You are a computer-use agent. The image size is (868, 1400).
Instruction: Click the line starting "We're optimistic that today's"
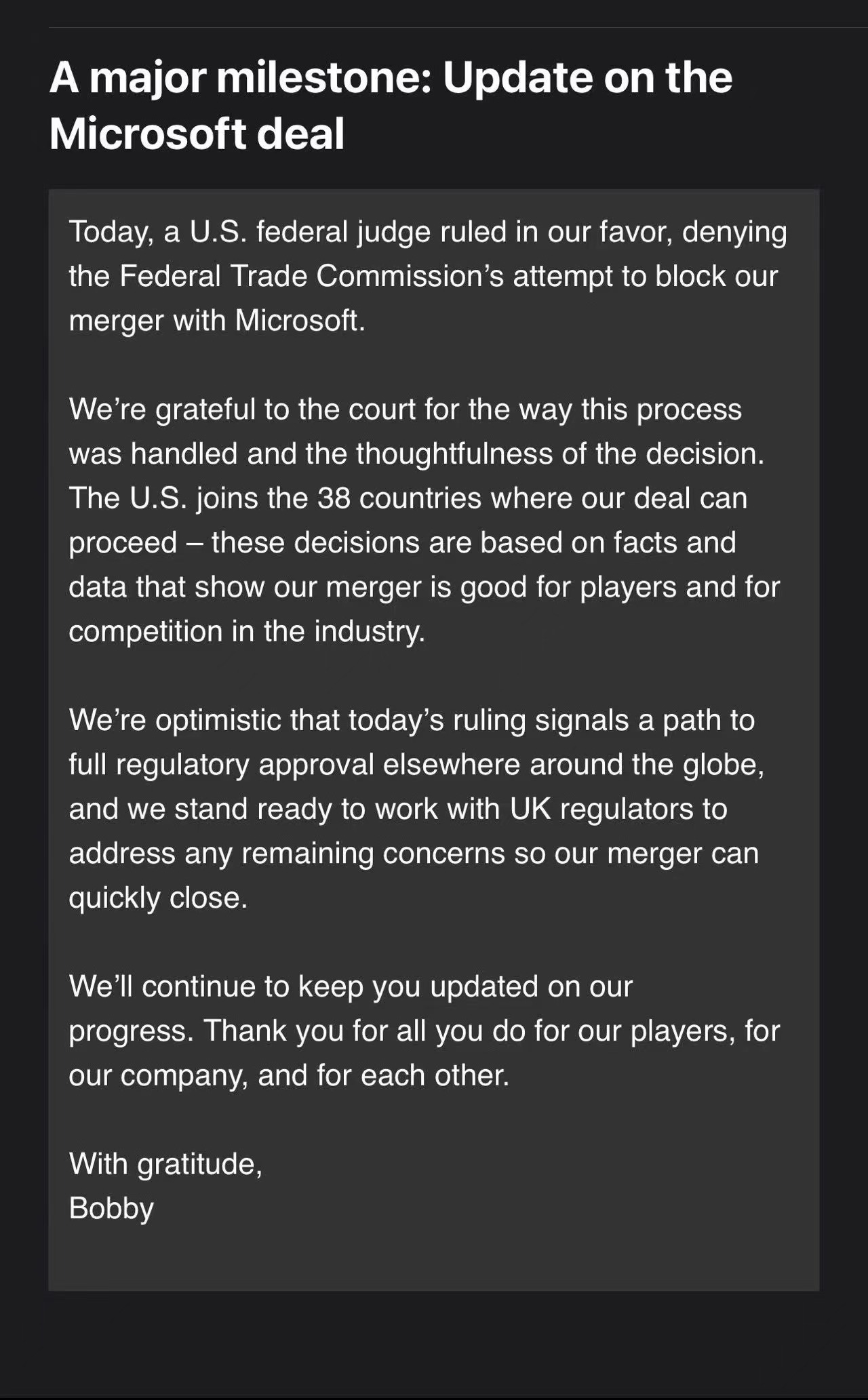click(411, 720)
